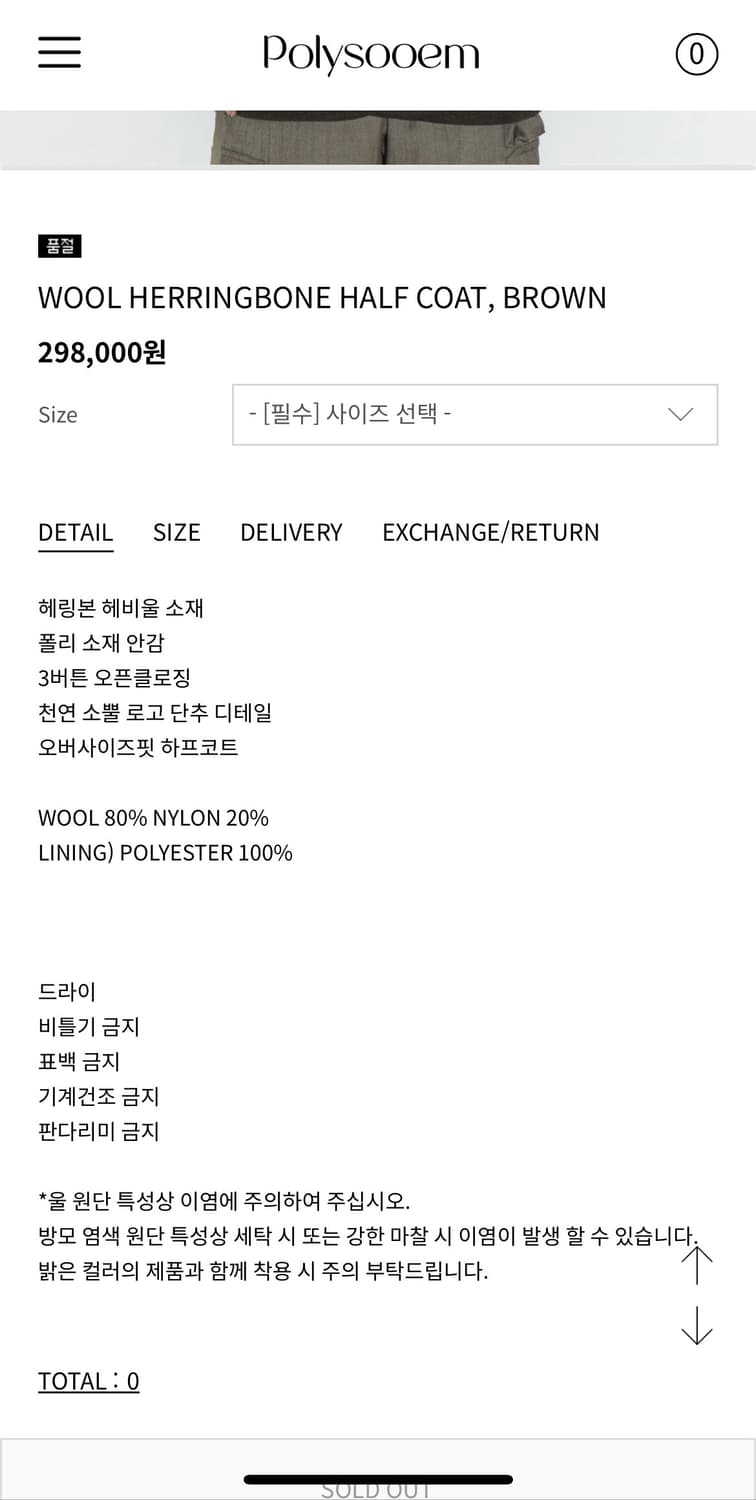Tap the WOOL 80% NYLON 20% text
Image resolution: width=756 pixels, height=1500 pixels.
click(x=153, y=818)
